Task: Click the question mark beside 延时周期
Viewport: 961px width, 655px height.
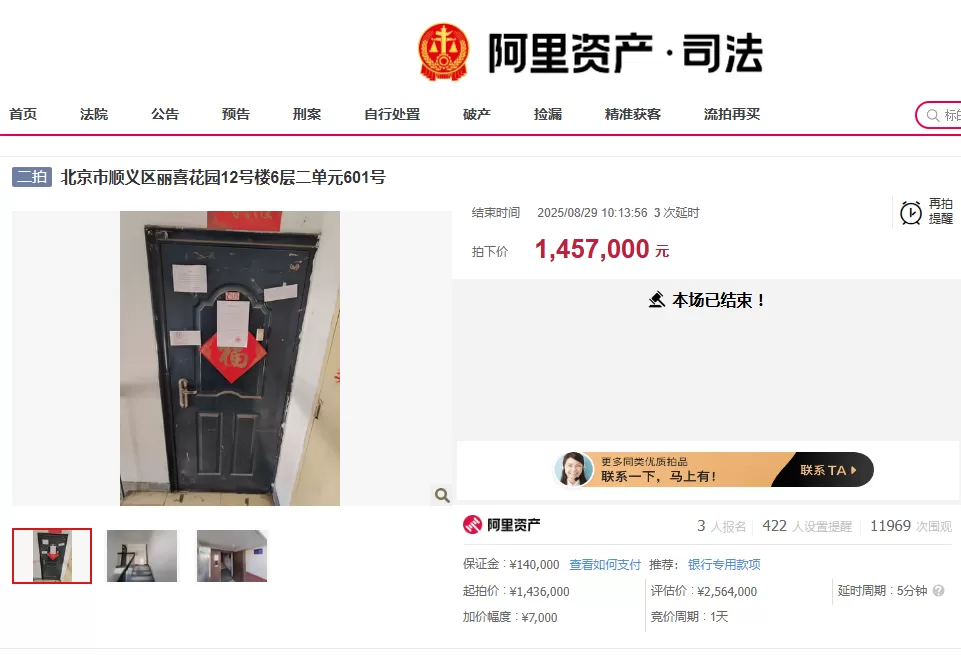Action: pyautogui.click(x=938, y=591)
